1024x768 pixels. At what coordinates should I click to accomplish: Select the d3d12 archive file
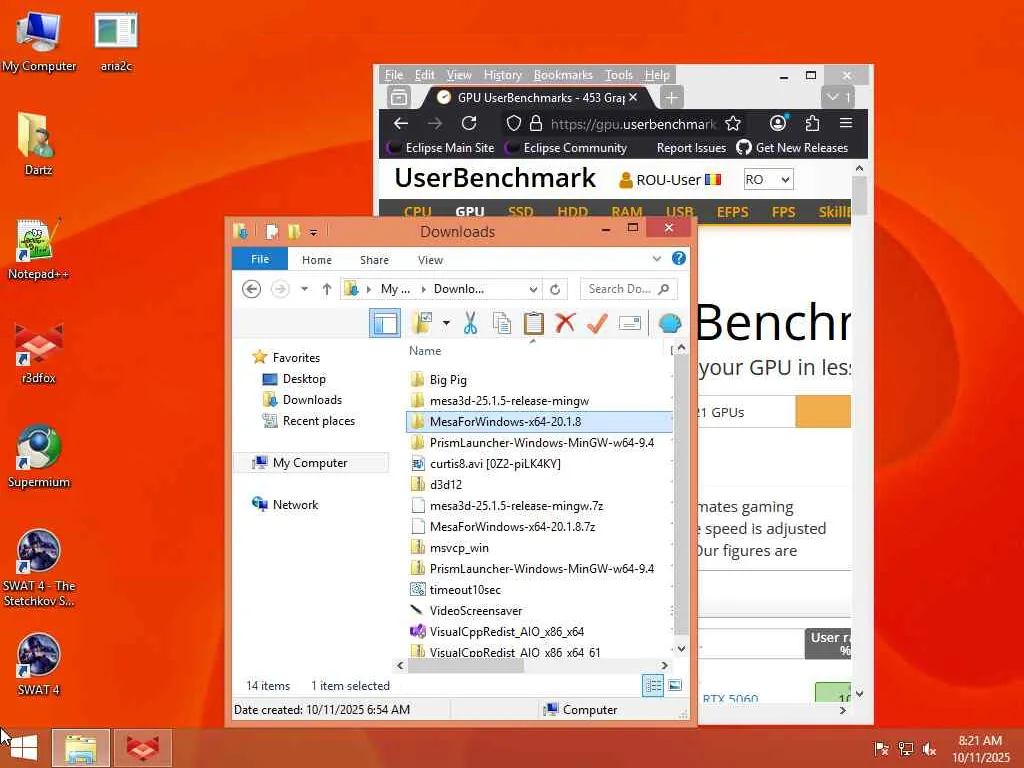pos(446,485)
